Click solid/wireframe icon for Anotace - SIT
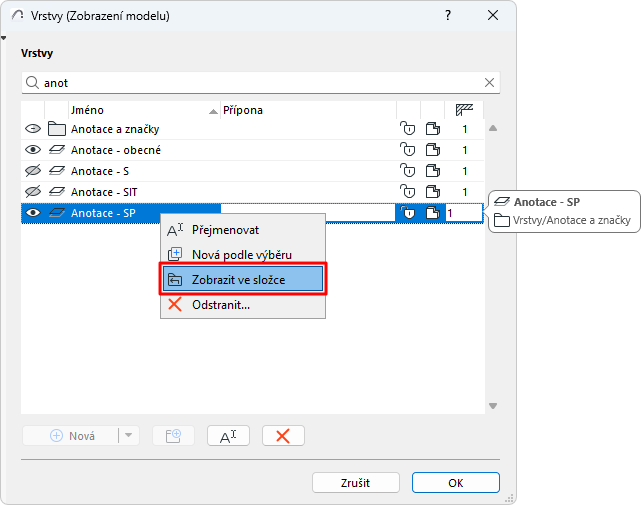This screenshot has width=641, height=505. coord(433,192)
